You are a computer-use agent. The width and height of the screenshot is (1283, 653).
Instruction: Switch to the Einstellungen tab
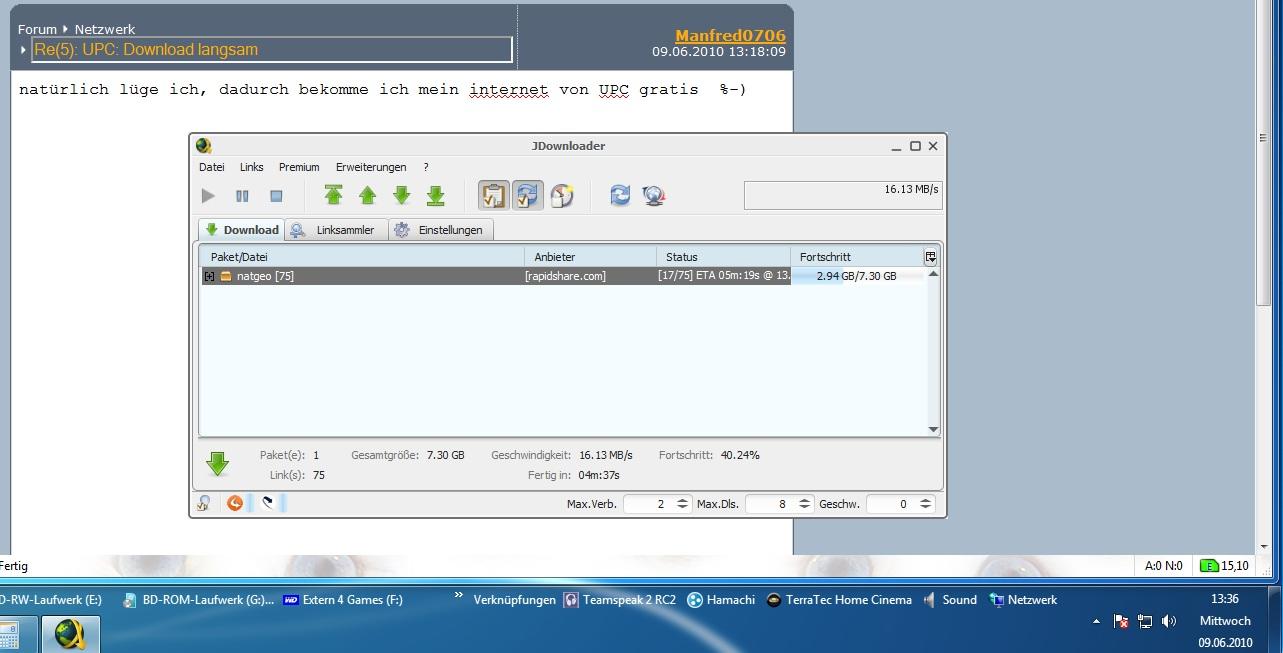point(441,230)
